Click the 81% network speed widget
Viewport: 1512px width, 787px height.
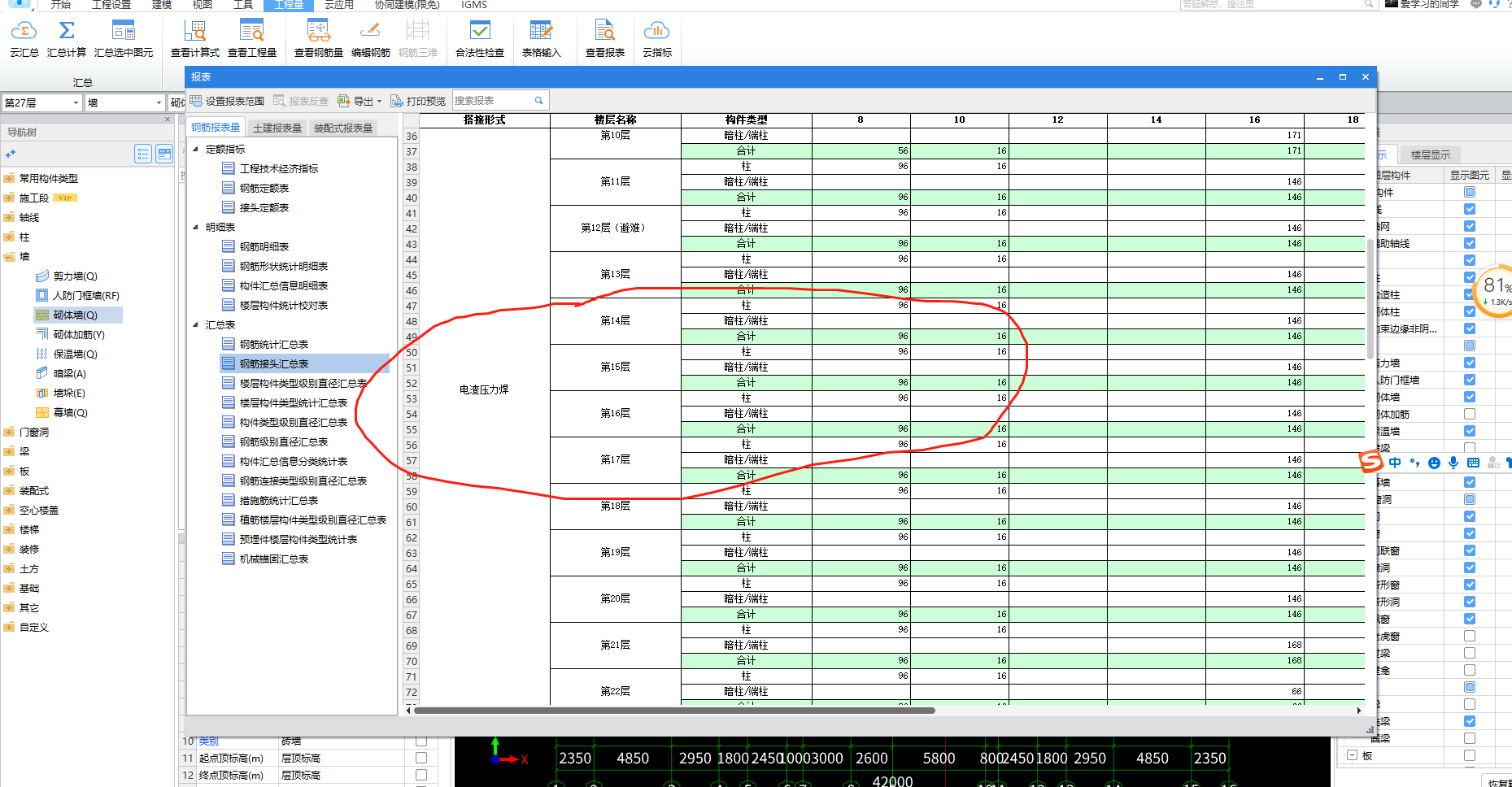coord(1495,291)
